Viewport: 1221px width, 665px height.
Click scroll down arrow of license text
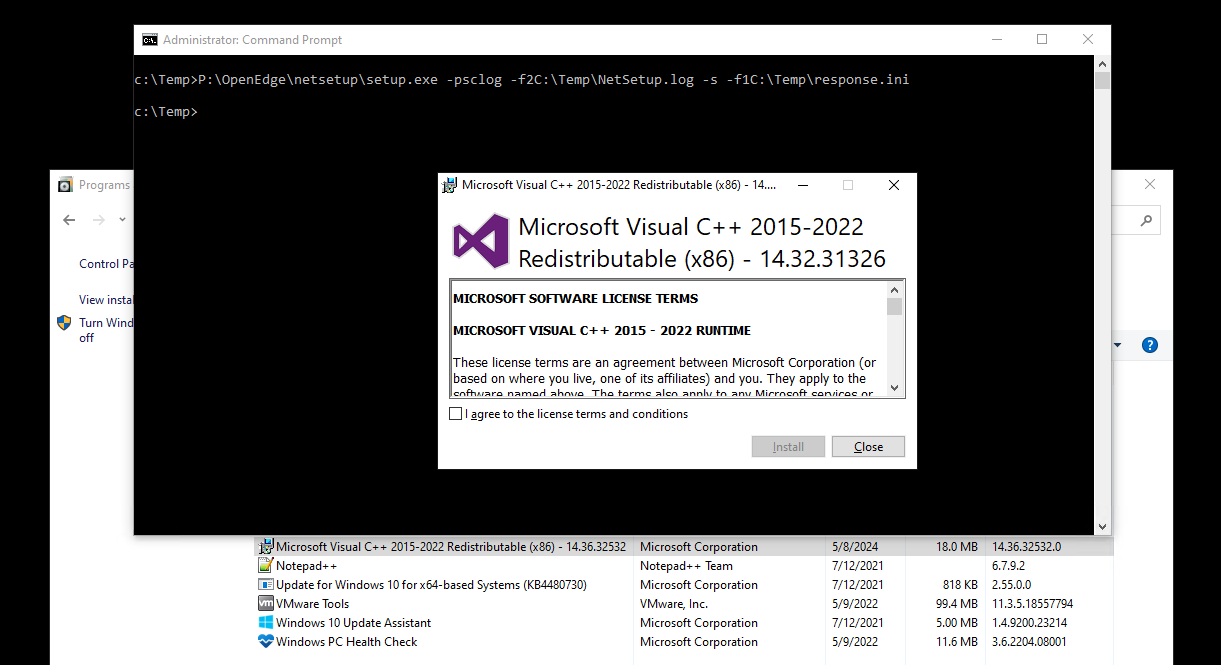894,388
